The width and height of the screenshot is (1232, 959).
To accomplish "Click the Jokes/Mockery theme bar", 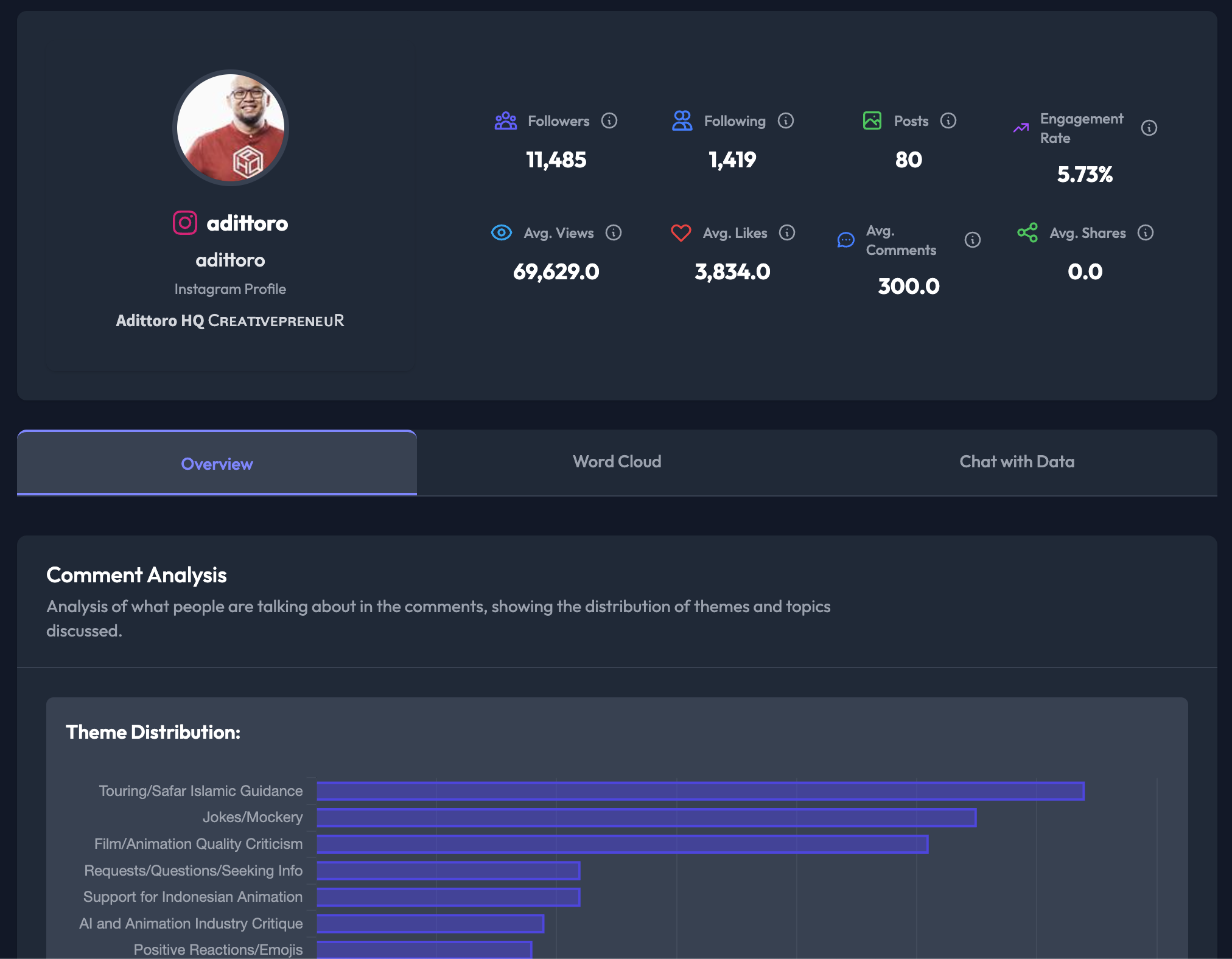I will tap(645, 818).
